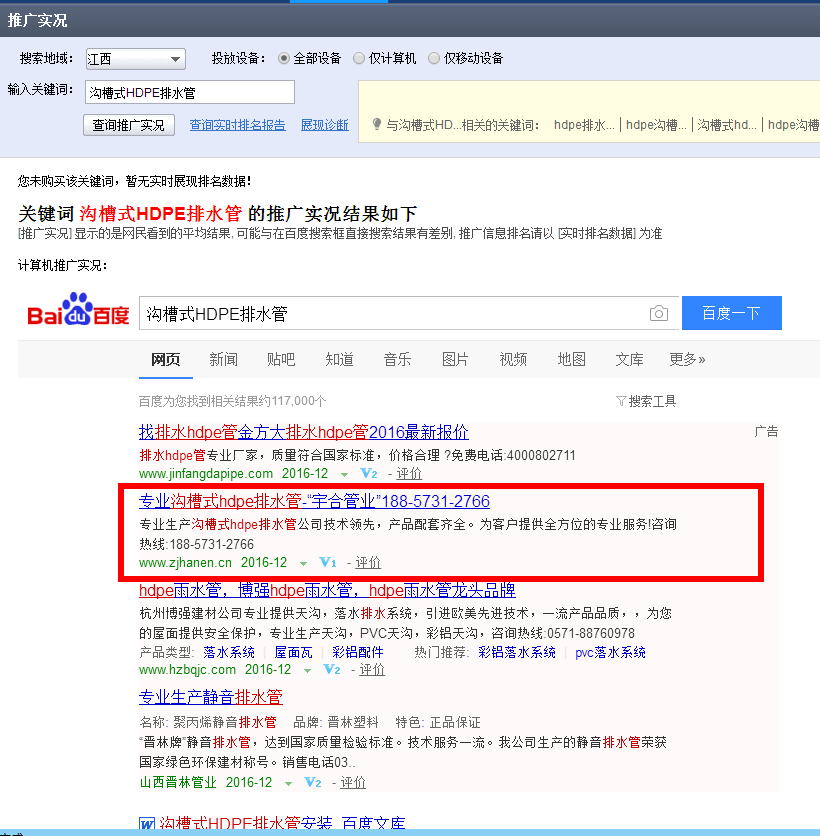
Task: Click the 广告 ad label
Action: coord(766,431)
